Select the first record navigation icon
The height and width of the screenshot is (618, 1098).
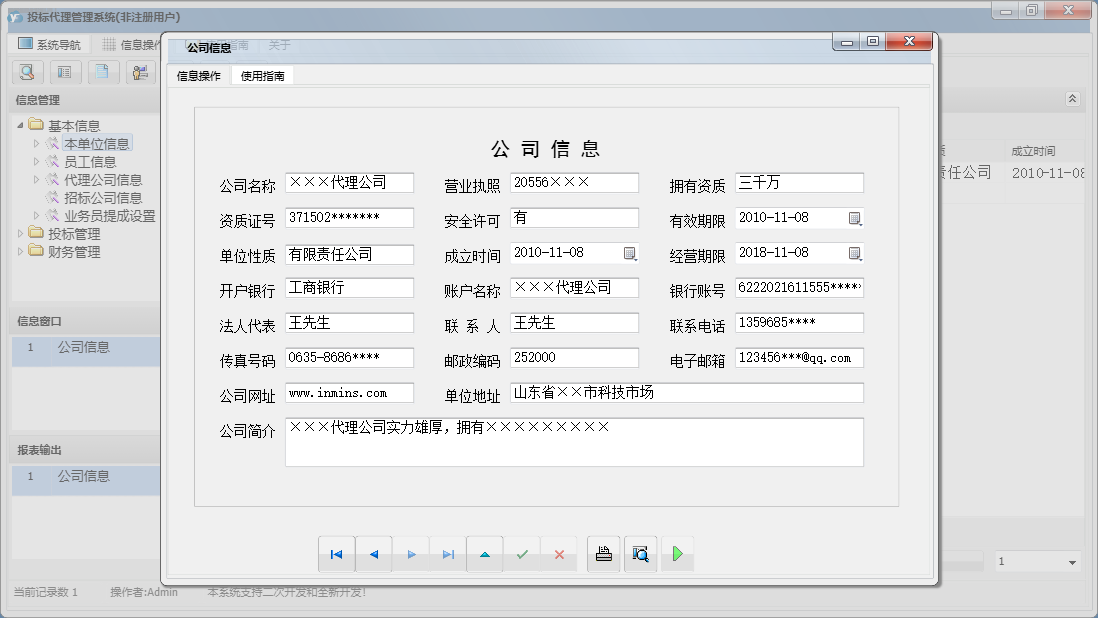337,554
